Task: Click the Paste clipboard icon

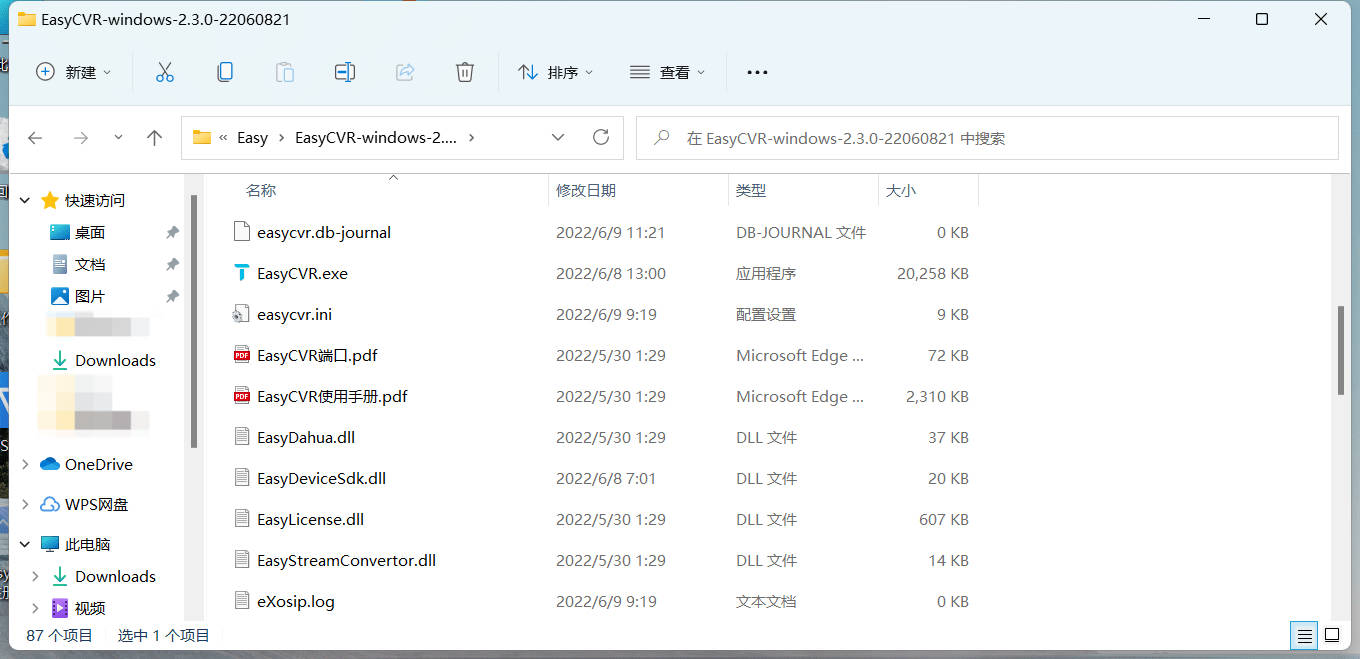Action: tap(285, 72)
